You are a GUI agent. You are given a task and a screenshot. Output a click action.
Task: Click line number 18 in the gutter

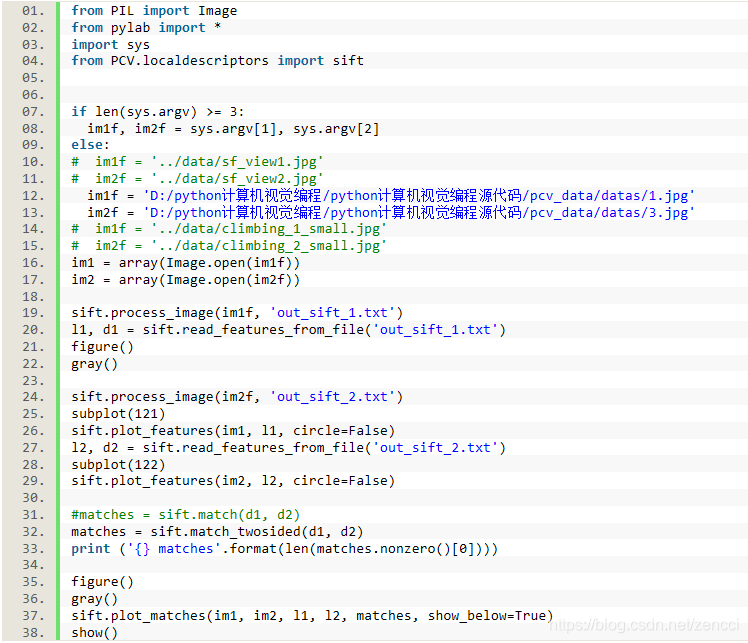33,297
